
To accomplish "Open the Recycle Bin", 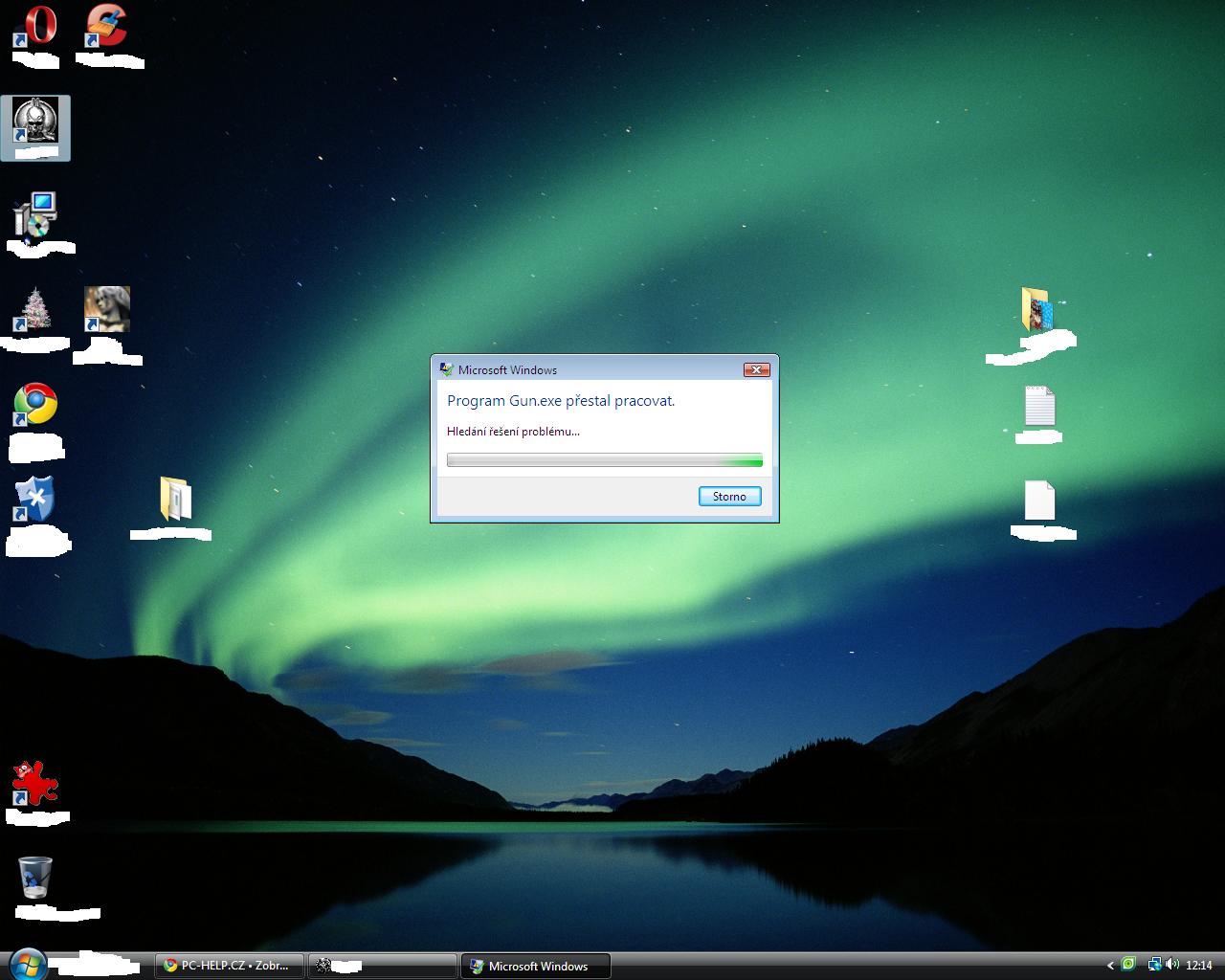I will 35,878.
